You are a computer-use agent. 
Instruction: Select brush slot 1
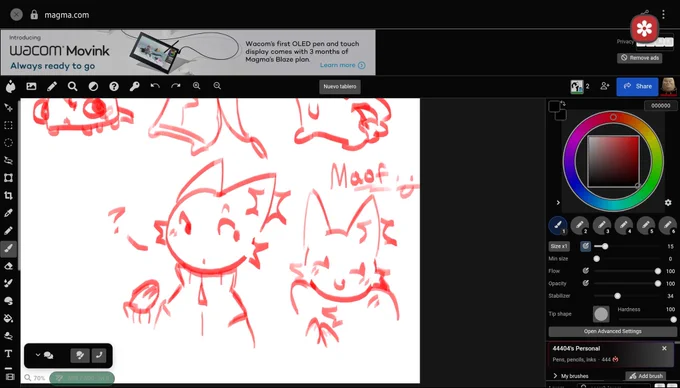point(558,225)
